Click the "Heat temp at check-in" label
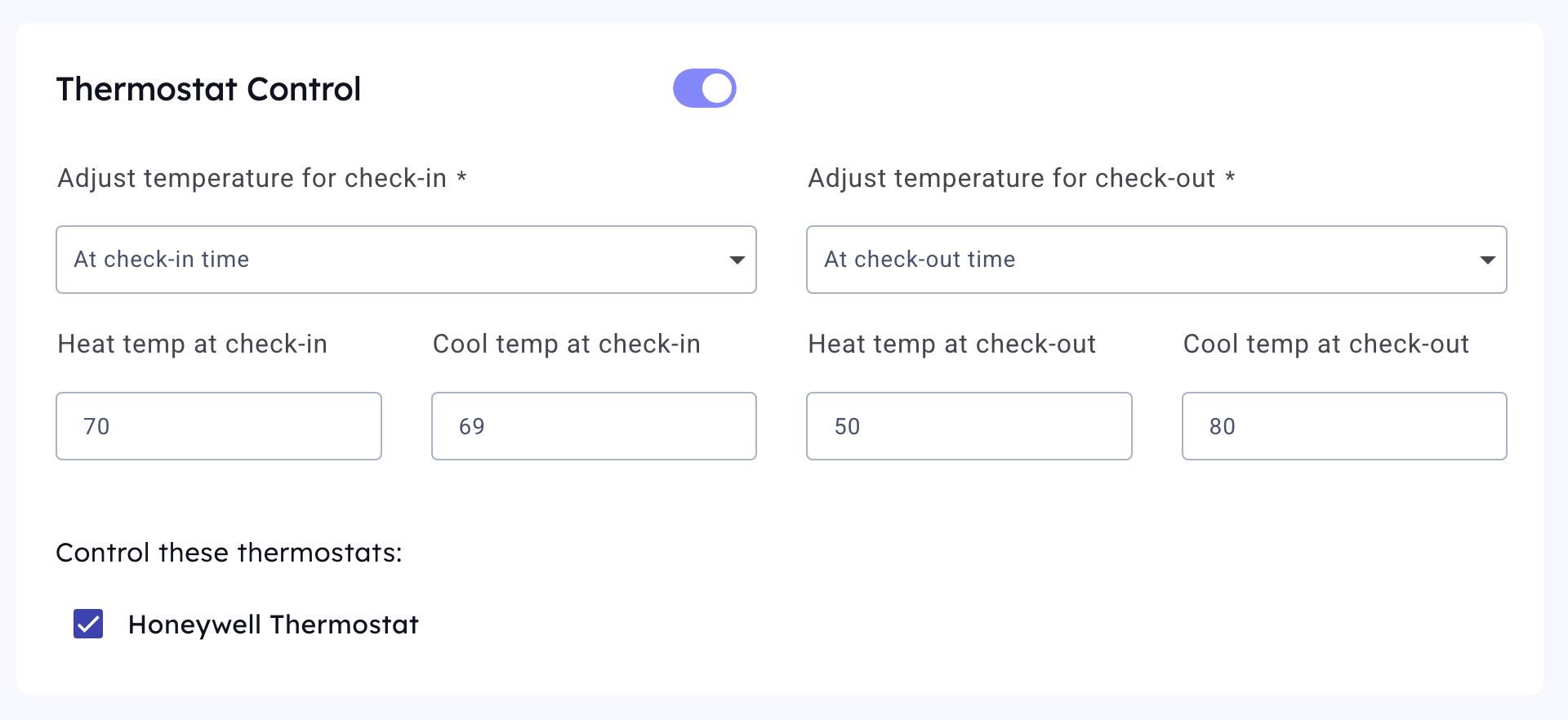The width and height of the screenshot is (1568, 720). [192, 344]
